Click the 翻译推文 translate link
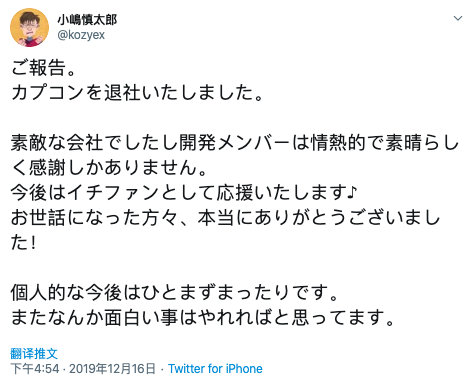 34,353
